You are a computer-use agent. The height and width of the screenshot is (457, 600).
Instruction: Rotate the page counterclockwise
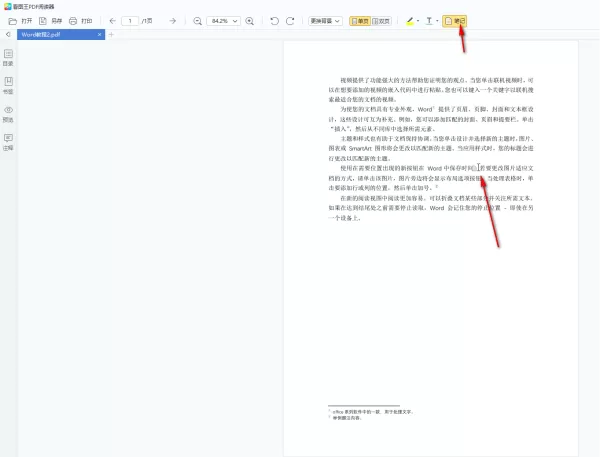274,21
